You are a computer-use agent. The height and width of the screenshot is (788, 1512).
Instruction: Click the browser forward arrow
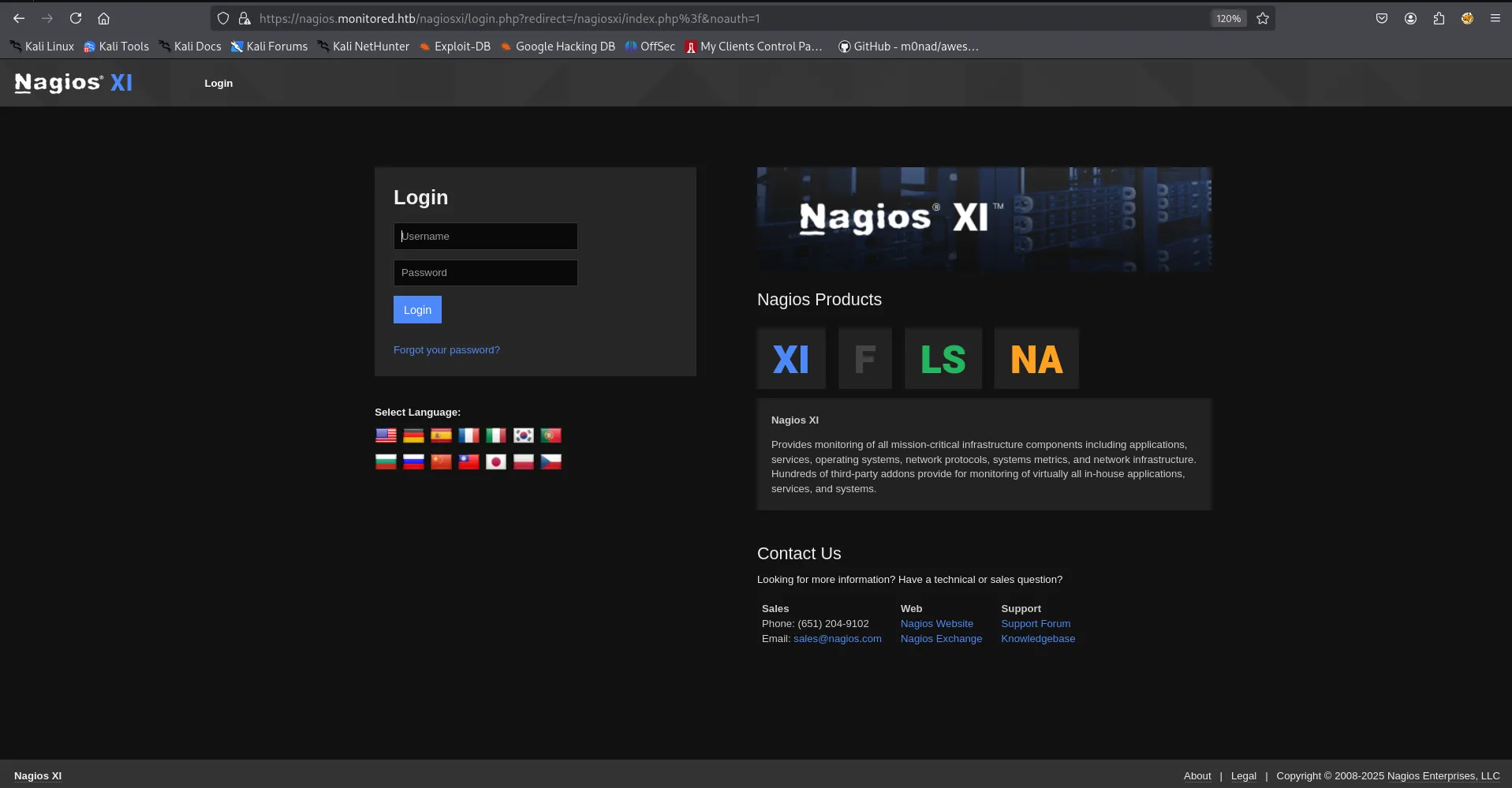(x=47, y=18)
